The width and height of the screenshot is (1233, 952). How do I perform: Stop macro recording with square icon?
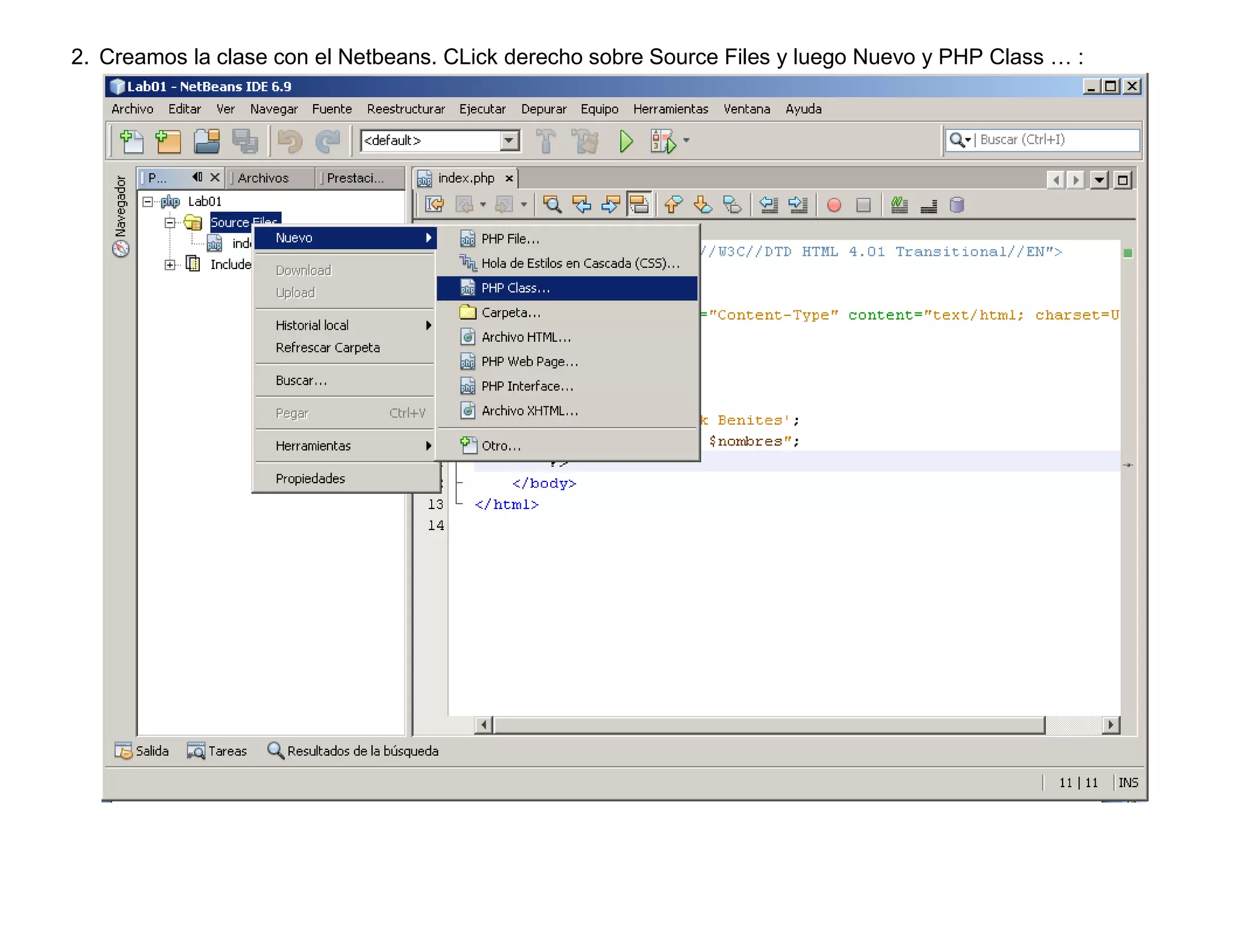tap(863, 205)
